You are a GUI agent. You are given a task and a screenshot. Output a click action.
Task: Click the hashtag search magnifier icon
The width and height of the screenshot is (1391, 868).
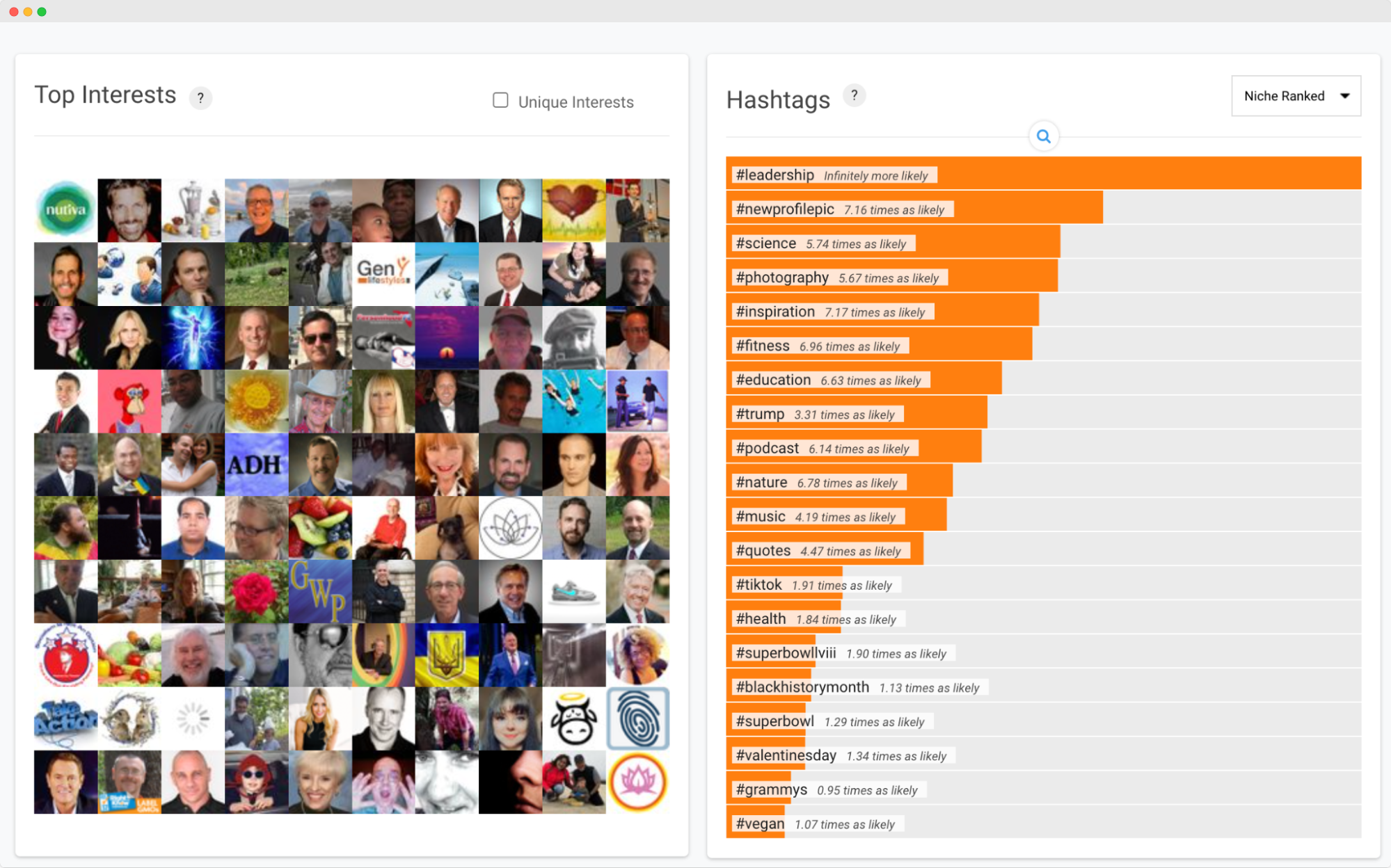[1043, 136]
